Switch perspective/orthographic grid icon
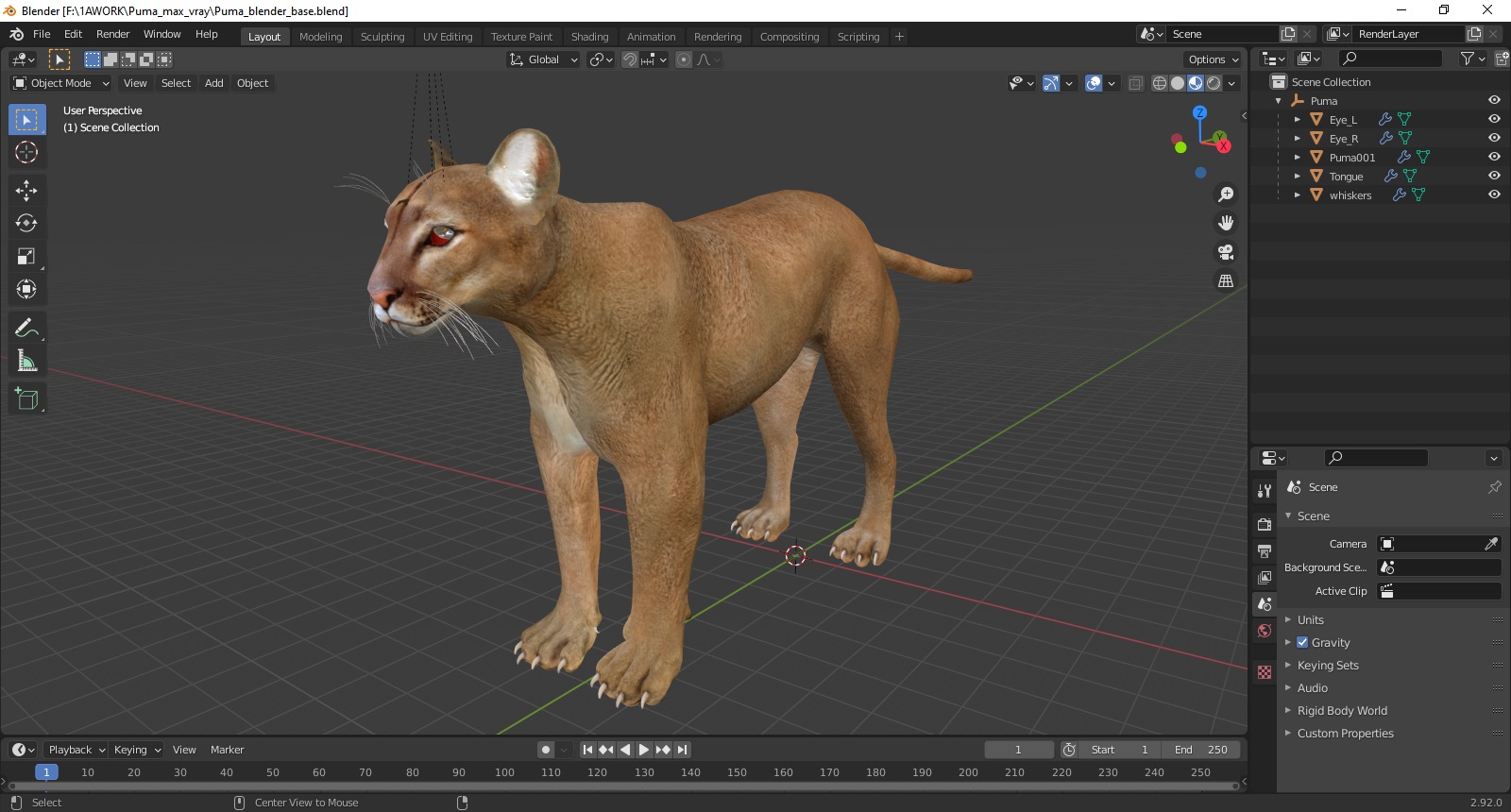The height and width of the screenshot is (812, 1511). pyautogui.click(x=1226, y=280)
